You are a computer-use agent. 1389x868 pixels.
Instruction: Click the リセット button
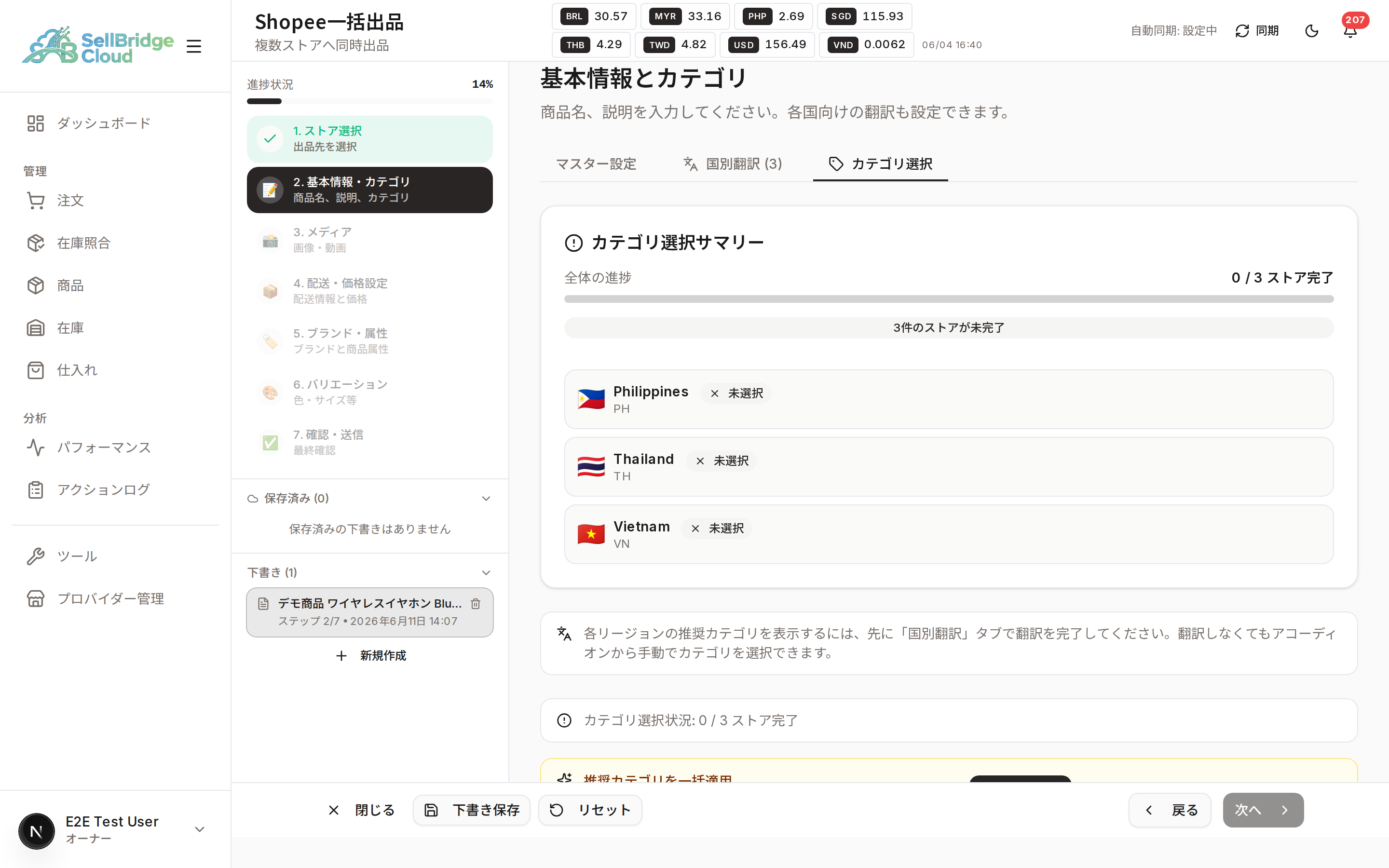pyautogui.click(x=590, y=810)
